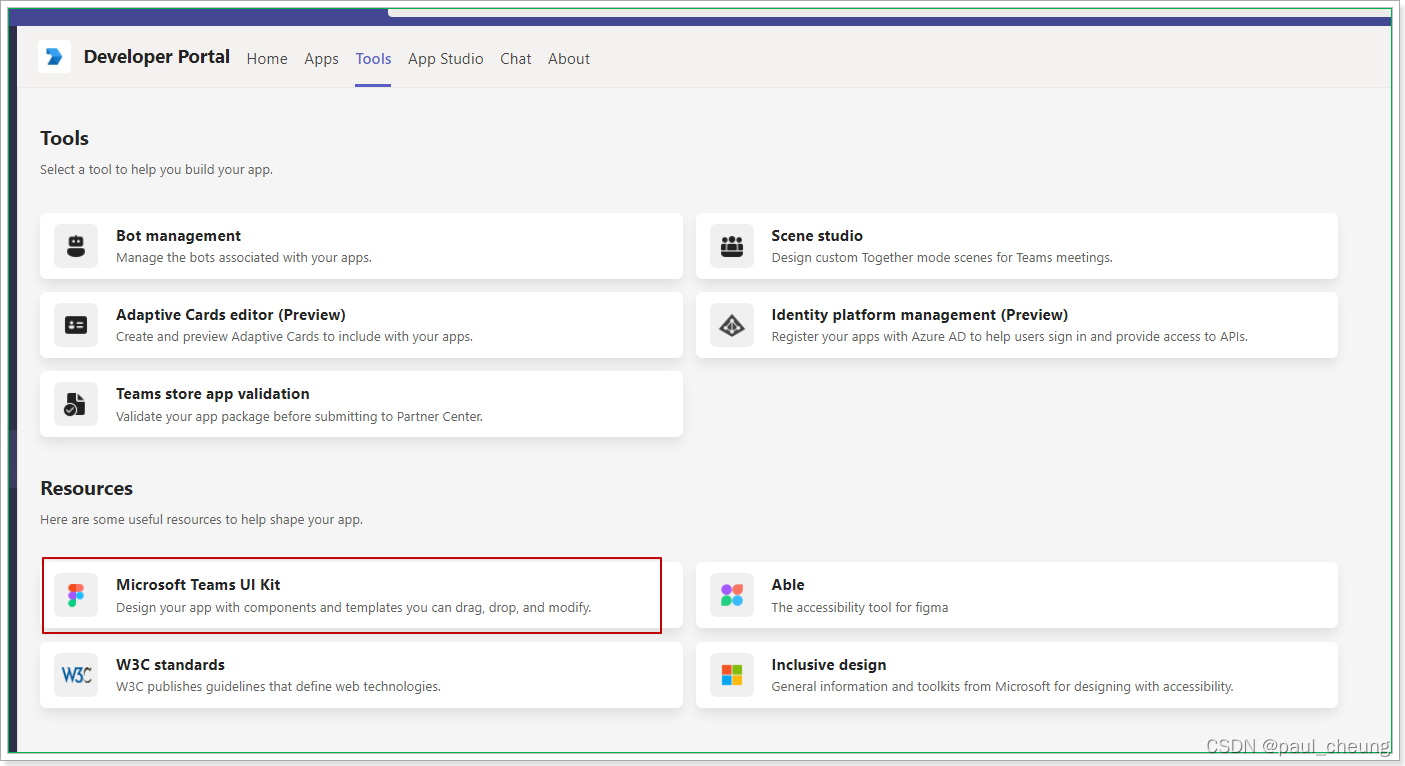Open the Bot management title link
Viewport: 1405px width, 766px height.
pyautogui.click(x=178, y=236)
